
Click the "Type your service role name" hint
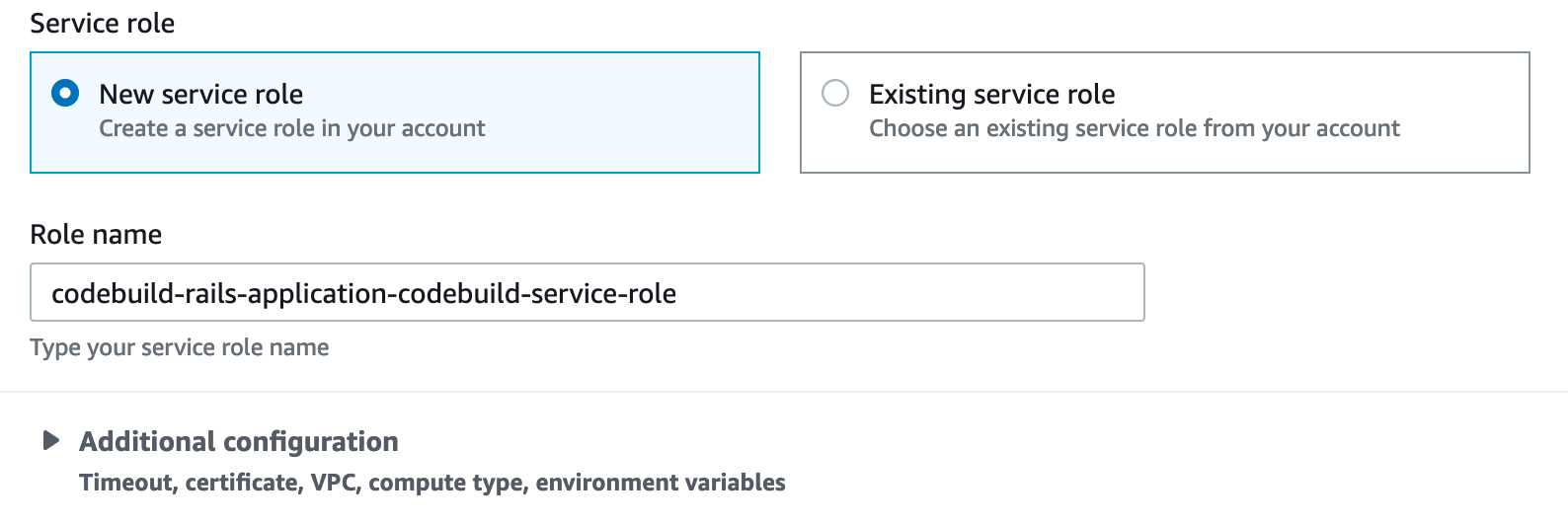point(180,347)
